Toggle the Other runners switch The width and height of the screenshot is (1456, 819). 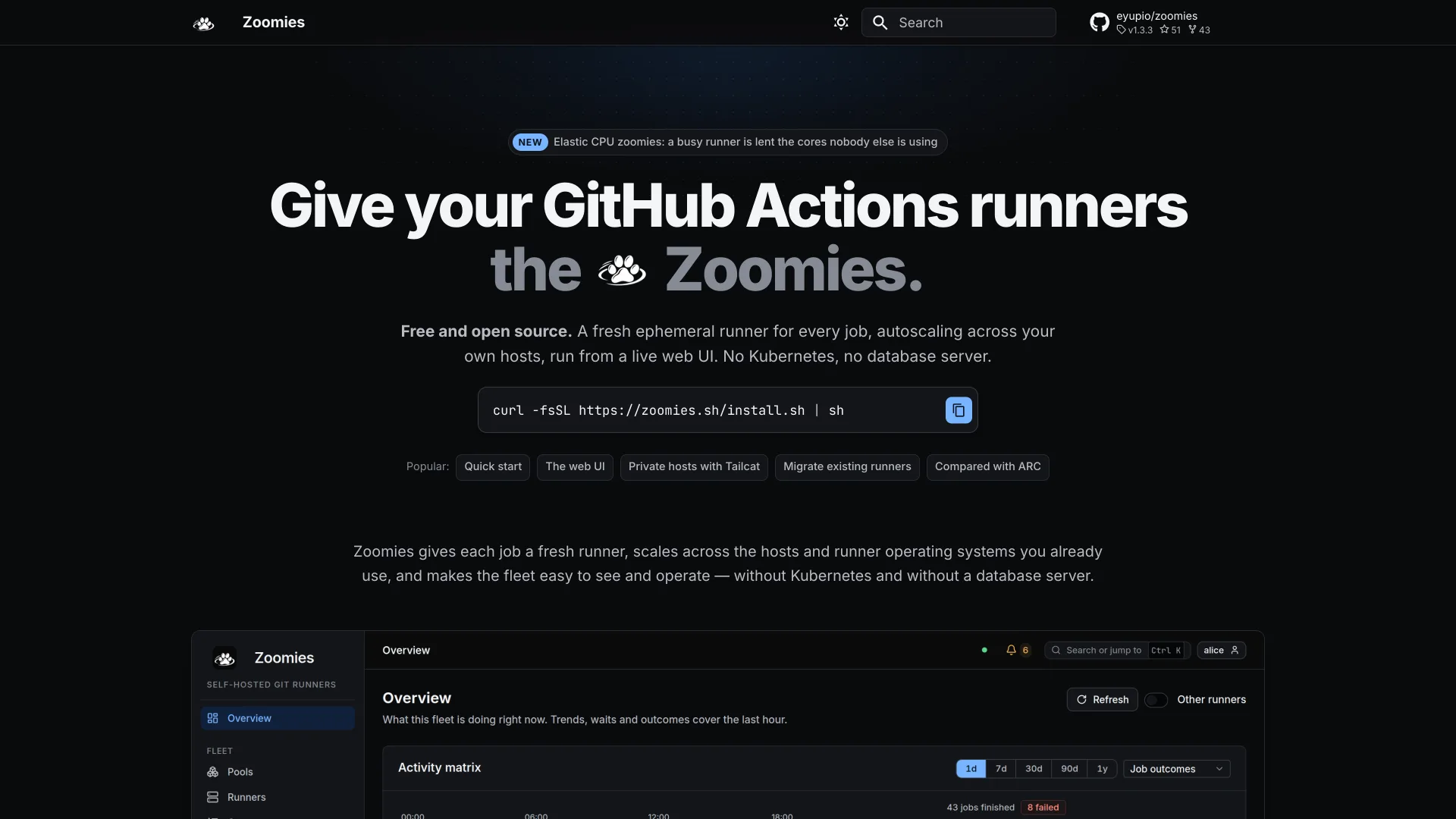click(x=1156, y=700)
